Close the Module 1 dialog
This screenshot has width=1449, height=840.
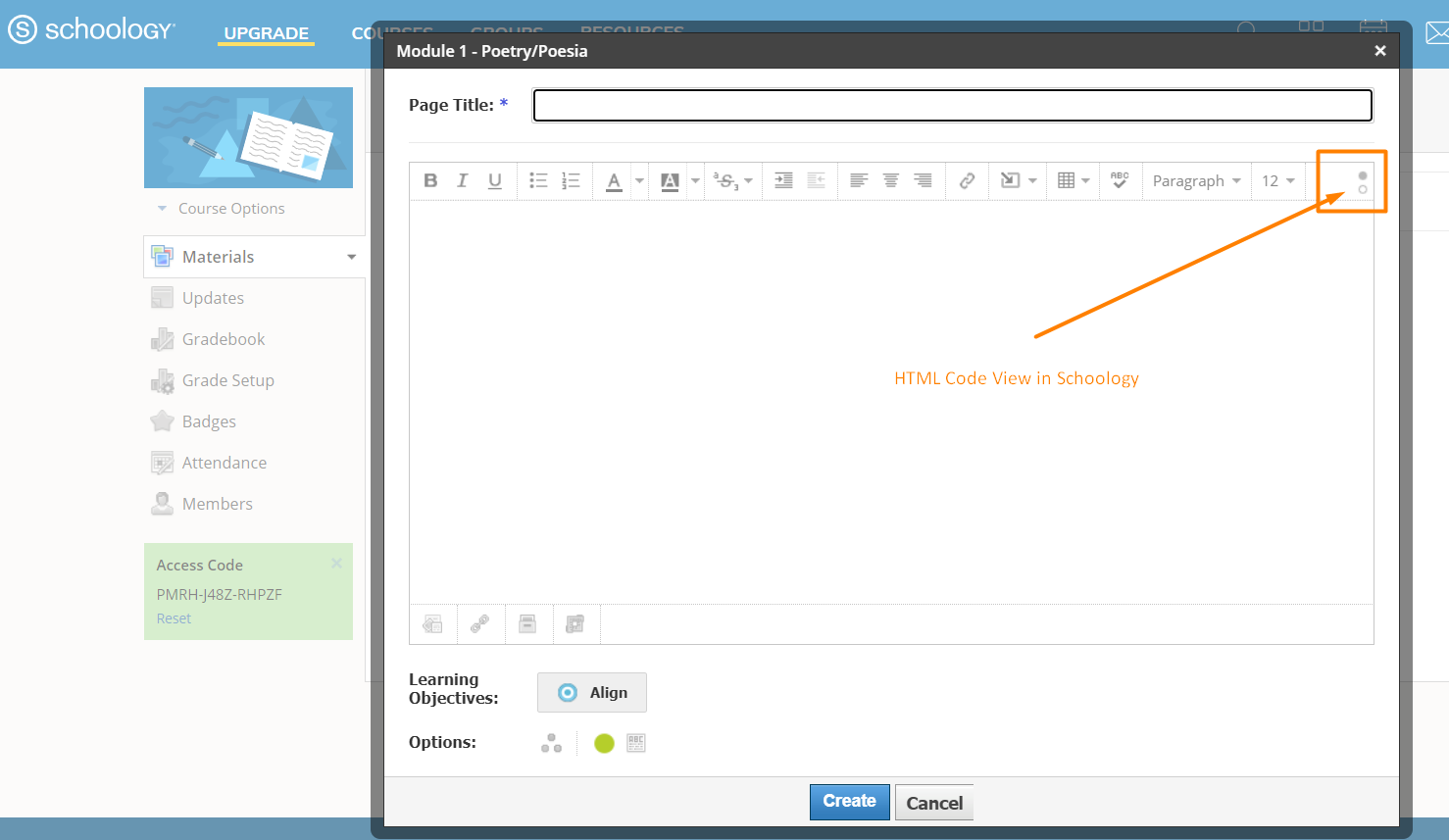click(x=1380, y=51)
